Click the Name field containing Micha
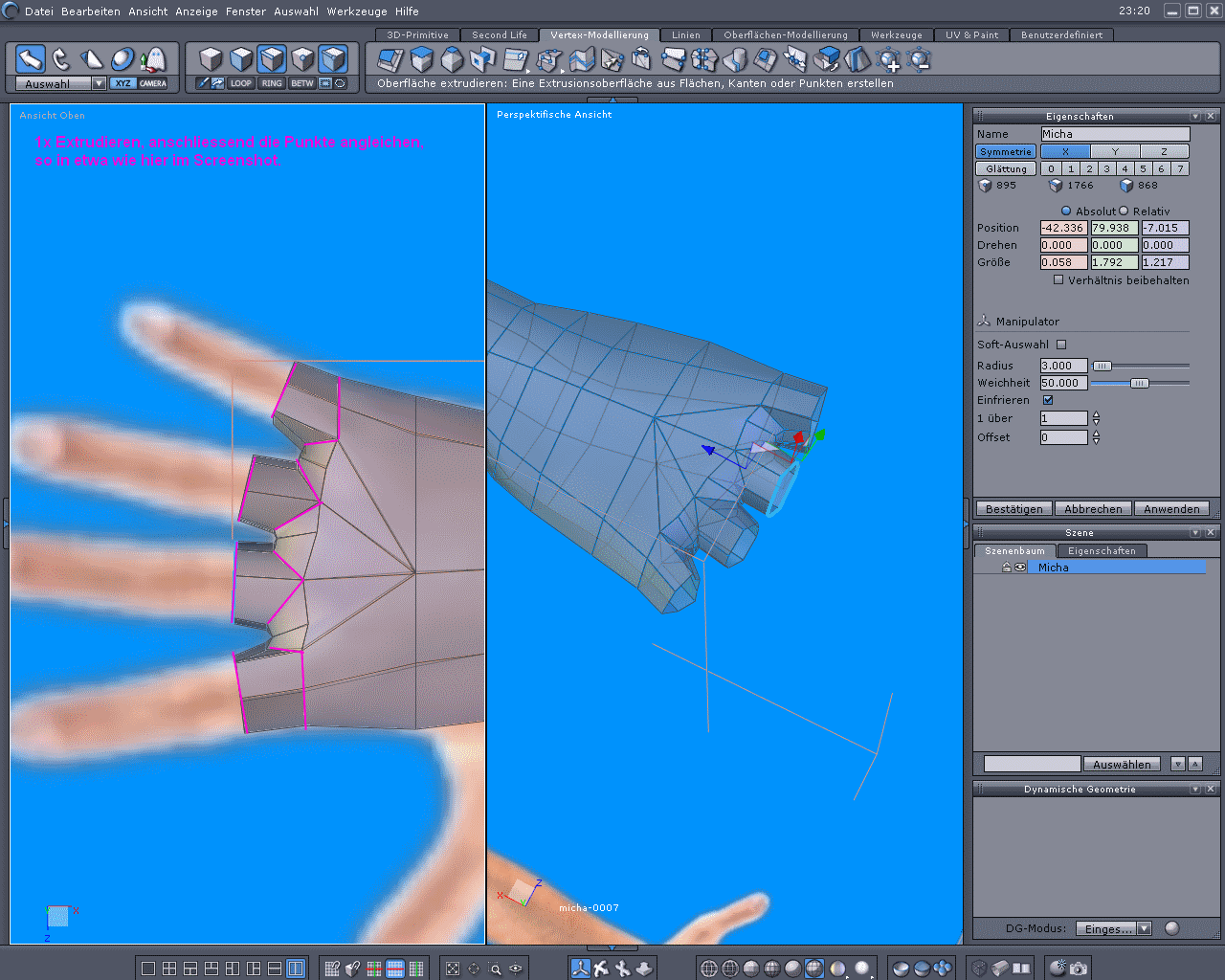The height and width of the screenshot is (980, 1225). coord(1115,134)
